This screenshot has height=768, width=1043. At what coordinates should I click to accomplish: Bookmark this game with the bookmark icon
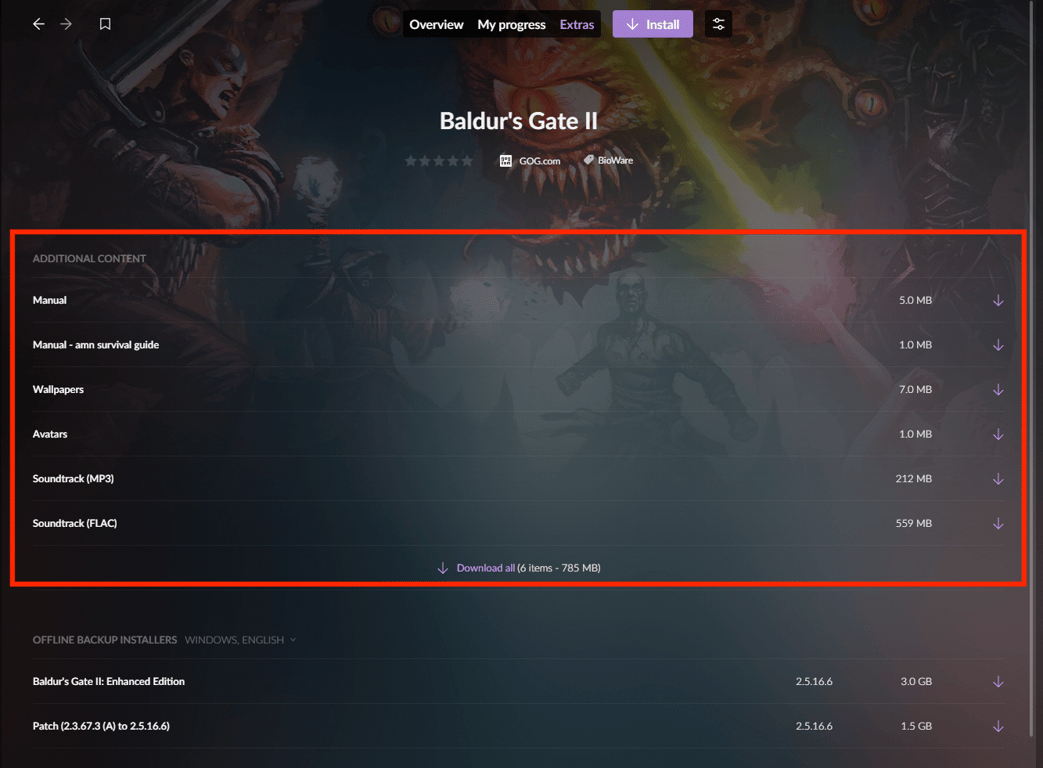[x=105, y=25]
